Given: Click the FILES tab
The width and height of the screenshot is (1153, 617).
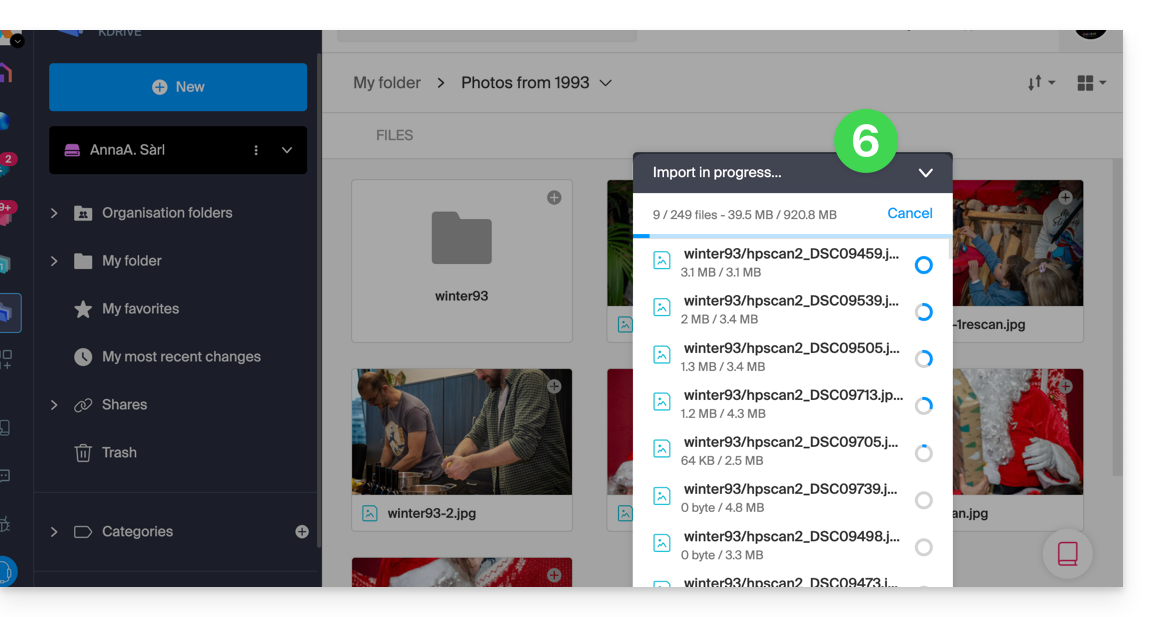Looking at the screenshot, I should pos(394,135).
